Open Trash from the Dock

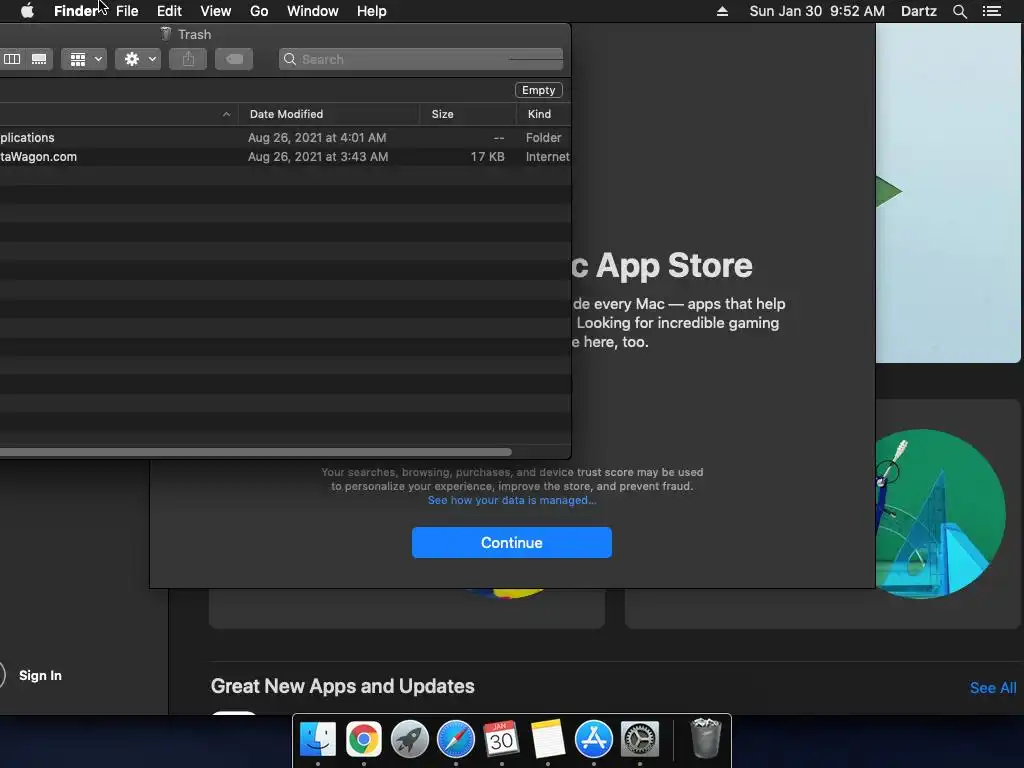(x=706, y=738)
